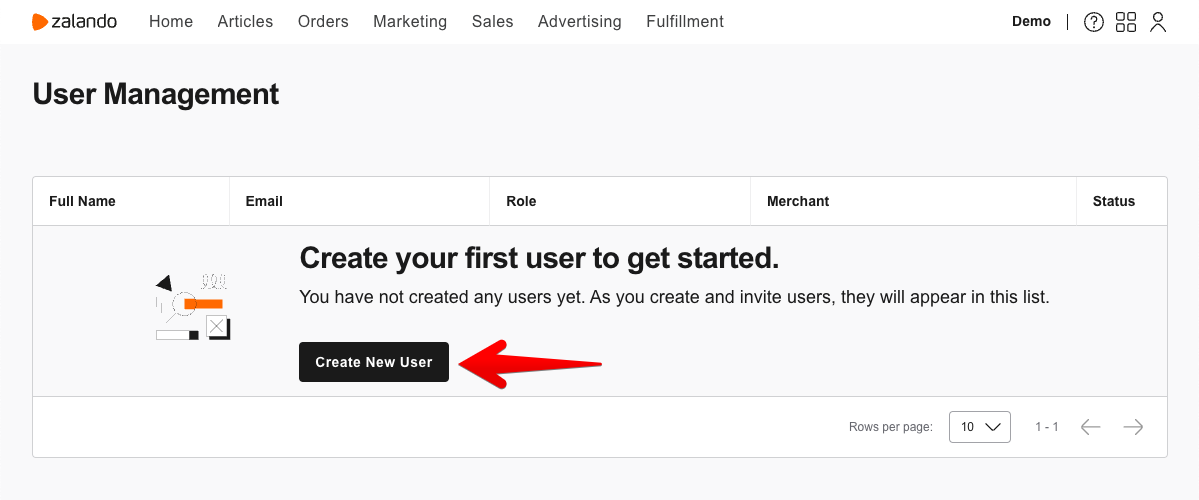Open the Fulfillment menu

(x=684, y=21)
